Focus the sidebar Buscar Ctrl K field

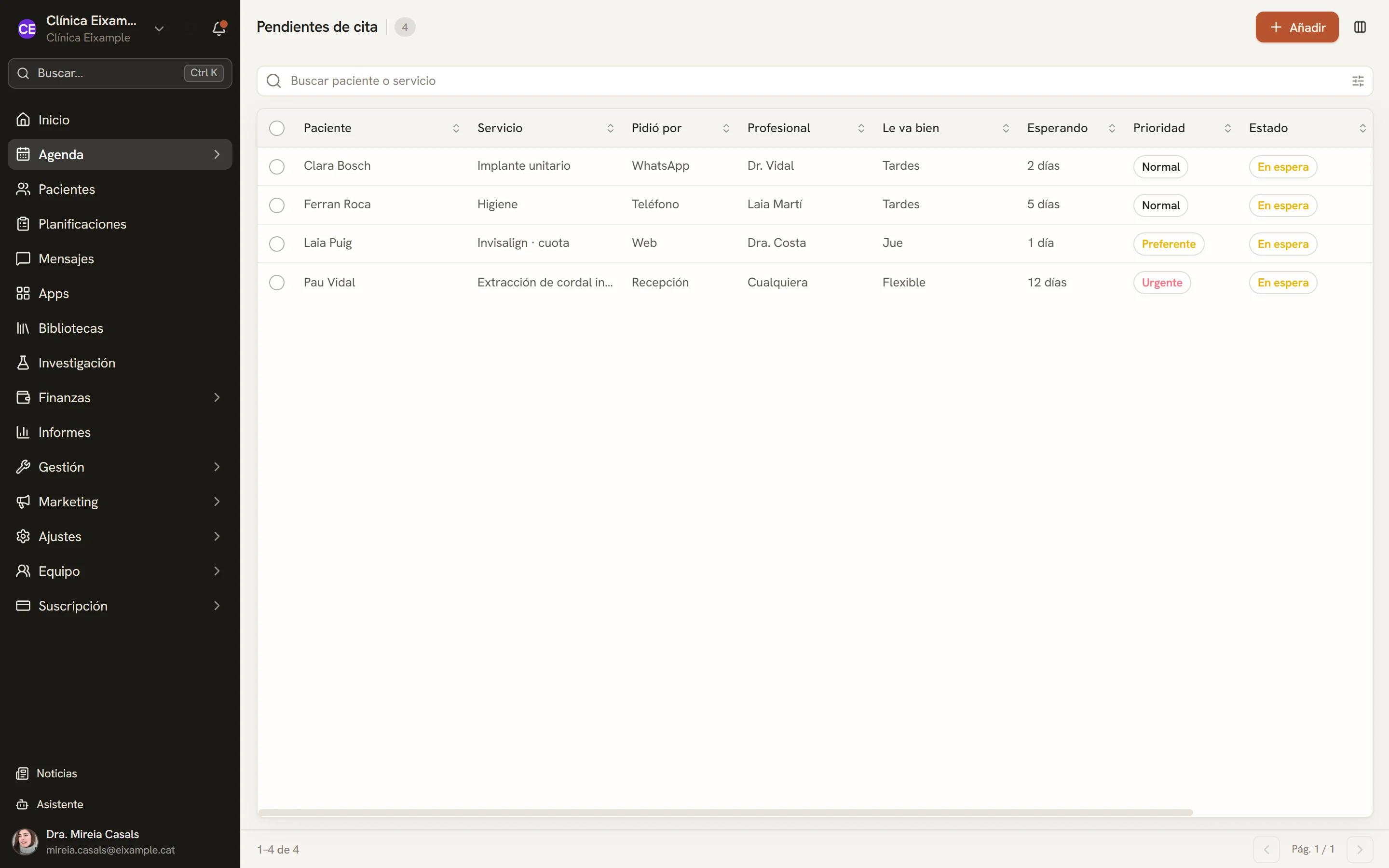coord(120,73)
